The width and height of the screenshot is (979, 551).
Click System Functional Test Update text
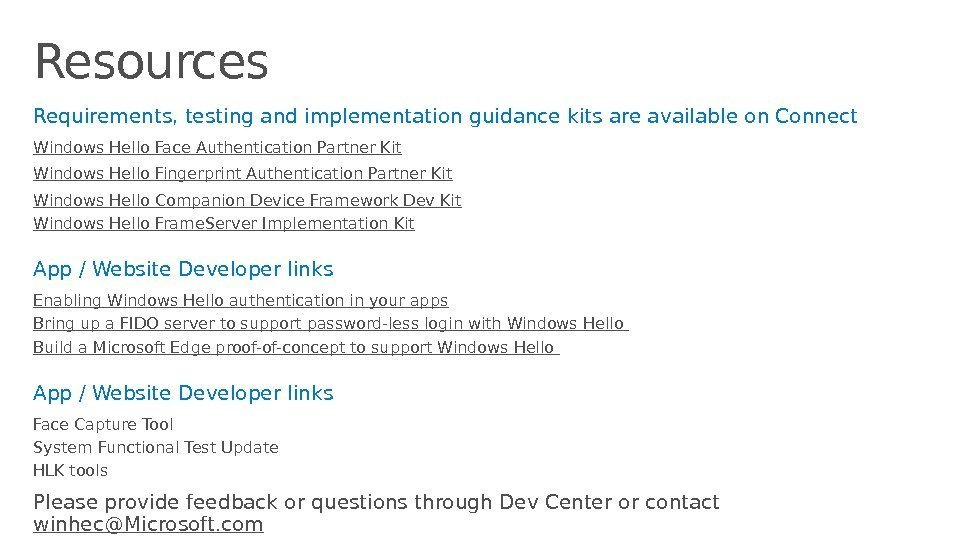click(156, 447)
